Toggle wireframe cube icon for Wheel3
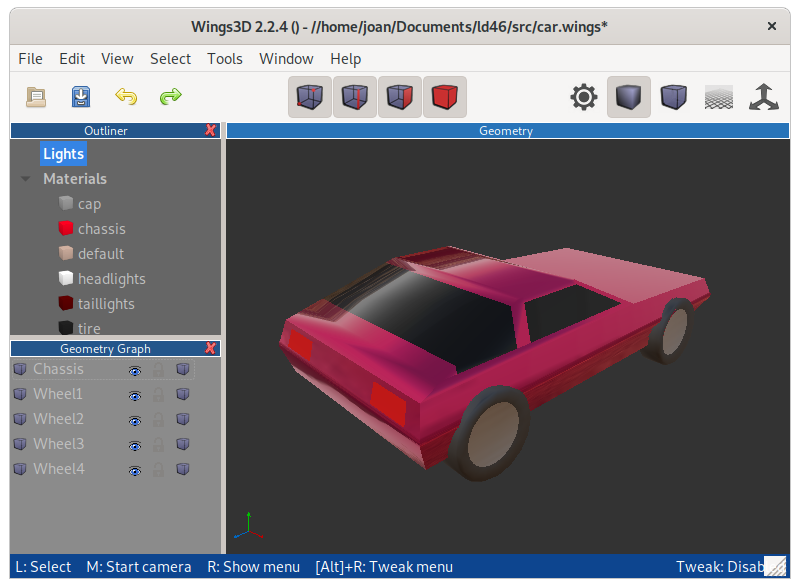The width and height of the screenshot is (800, 588). coord(183,444)
